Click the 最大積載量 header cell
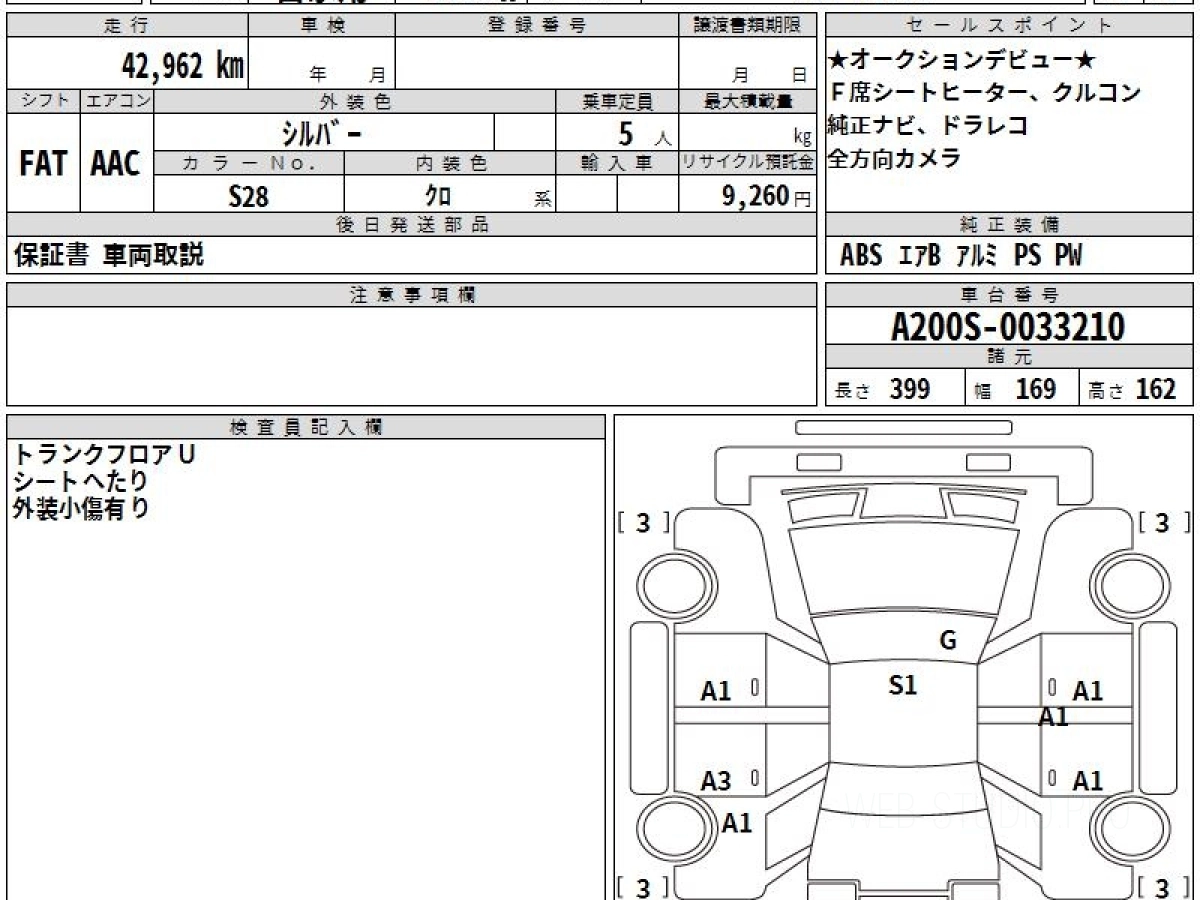1200x900 pixels. click(x=747, y=101)
